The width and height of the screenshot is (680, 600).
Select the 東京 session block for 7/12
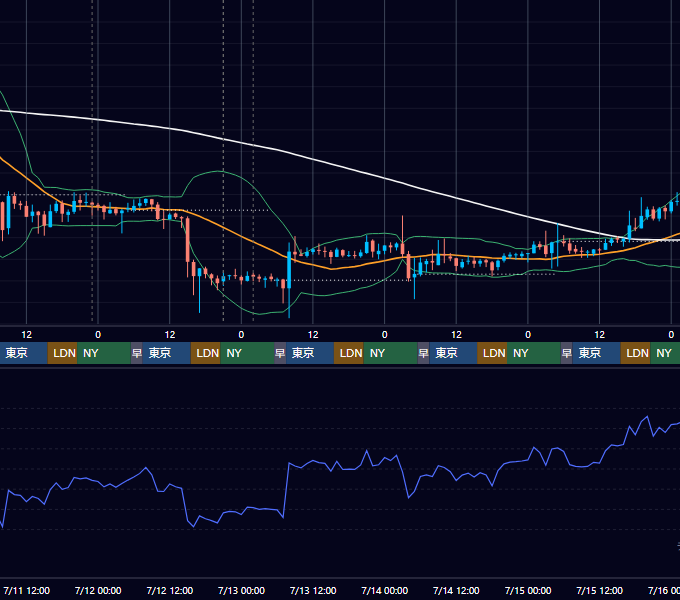(167, 353)
